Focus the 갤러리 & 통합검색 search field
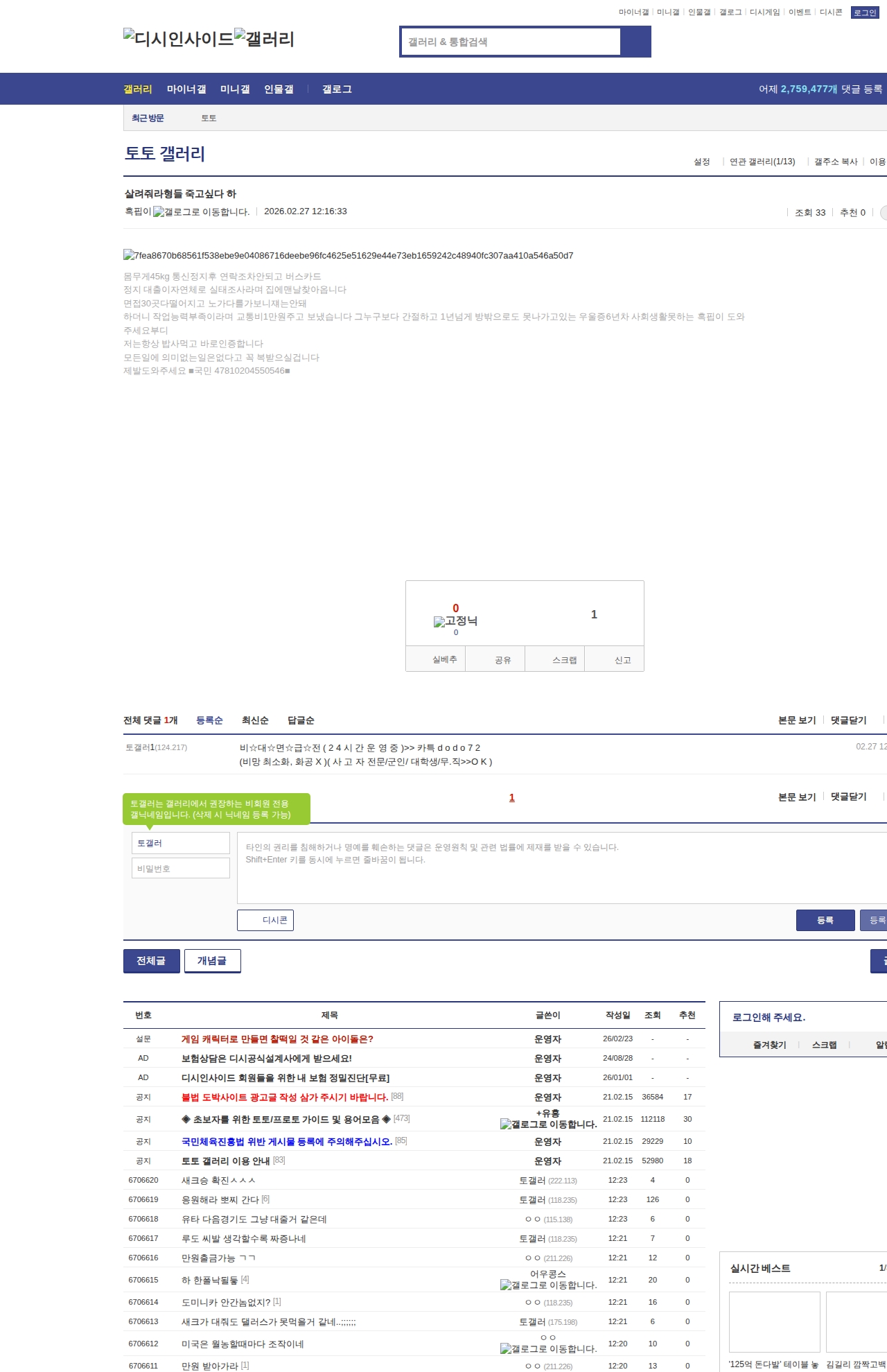The image size is (887, 1372). [511, 42]
